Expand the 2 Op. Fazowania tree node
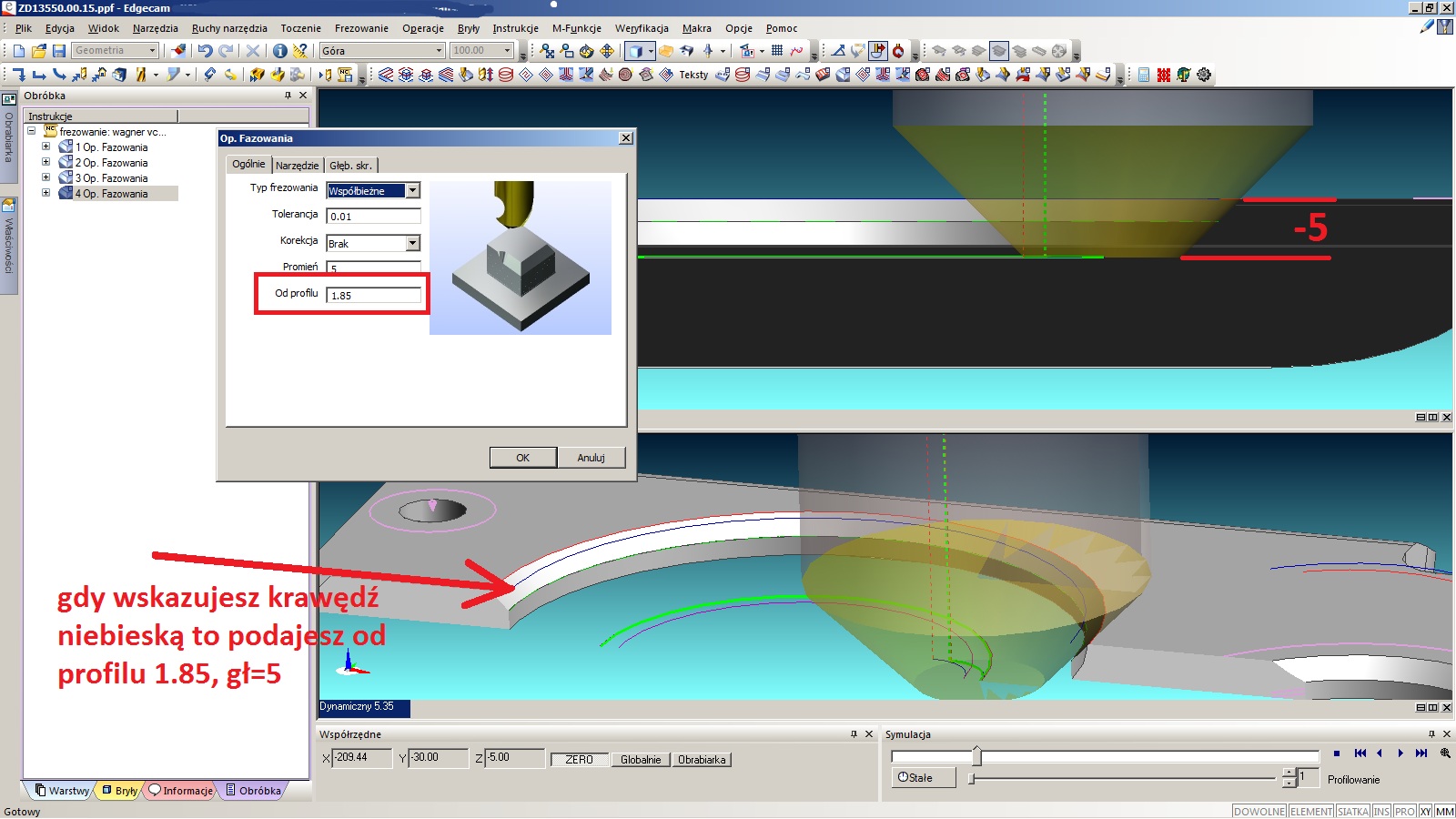 point(45,162)
